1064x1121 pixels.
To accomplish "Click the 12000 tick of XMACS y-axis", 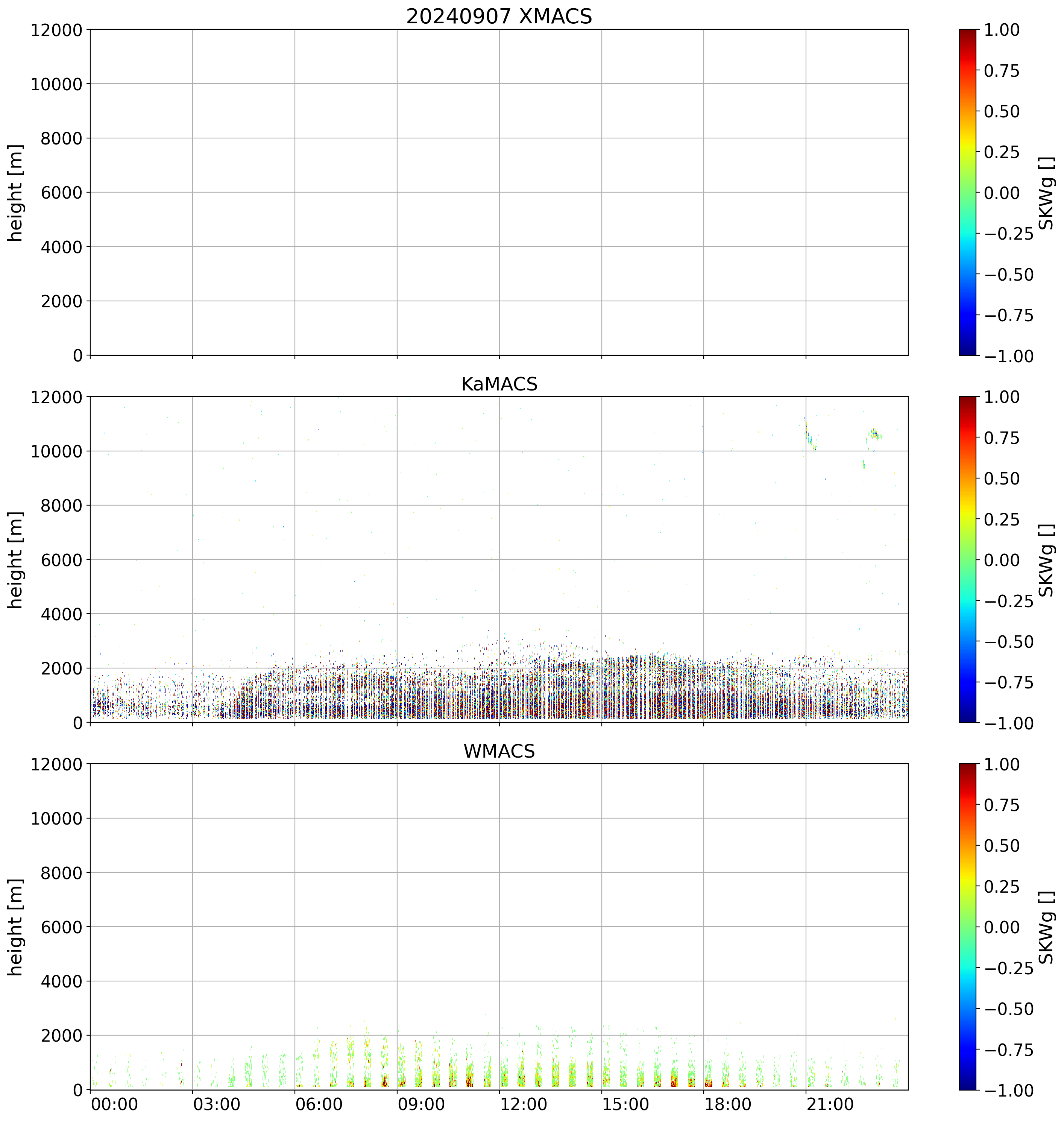I will click(x=56, y=30).
